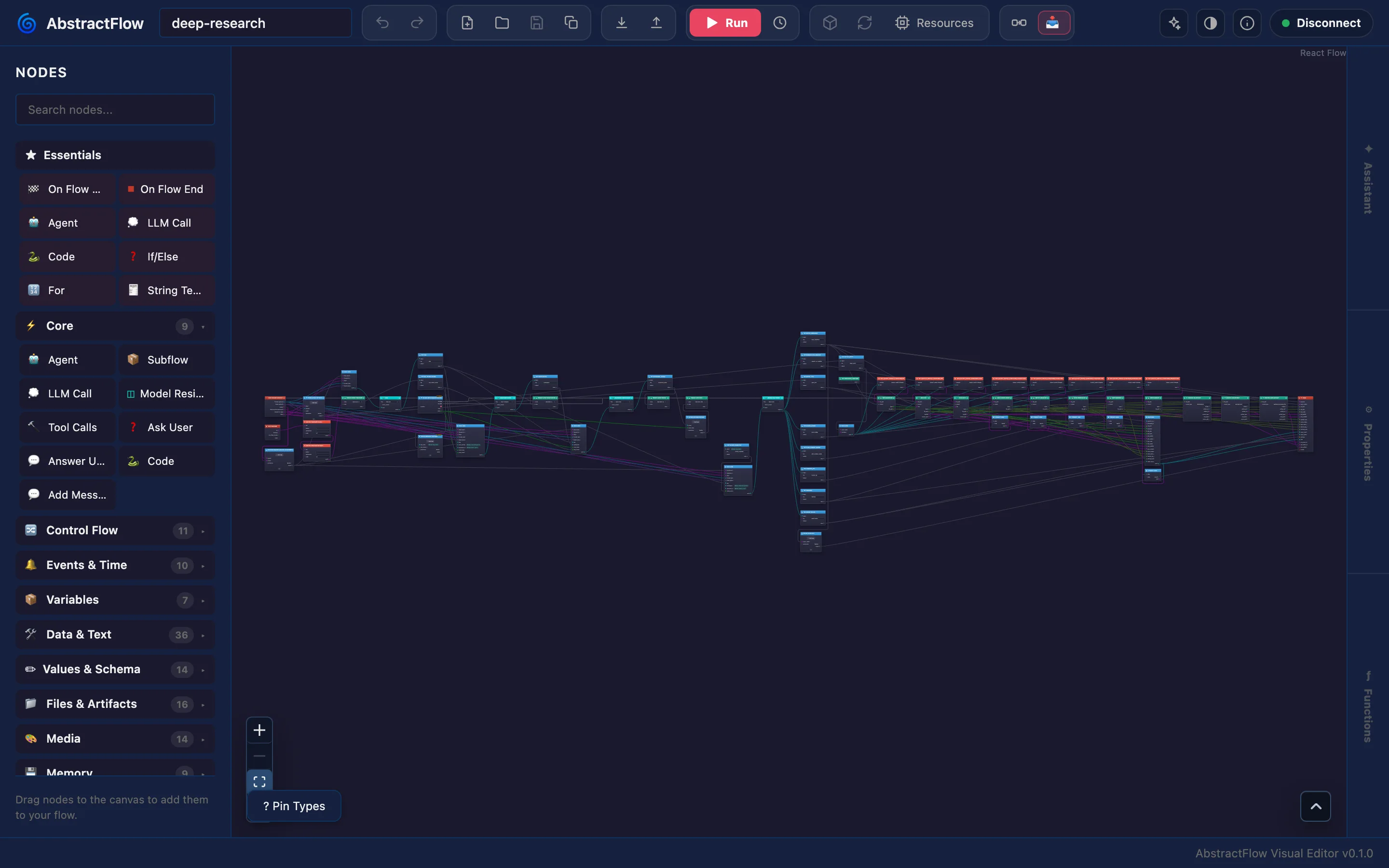Open the Functions side tab
The image size is (1389, 868).
pyautogui.click(x=1368, y=706)
